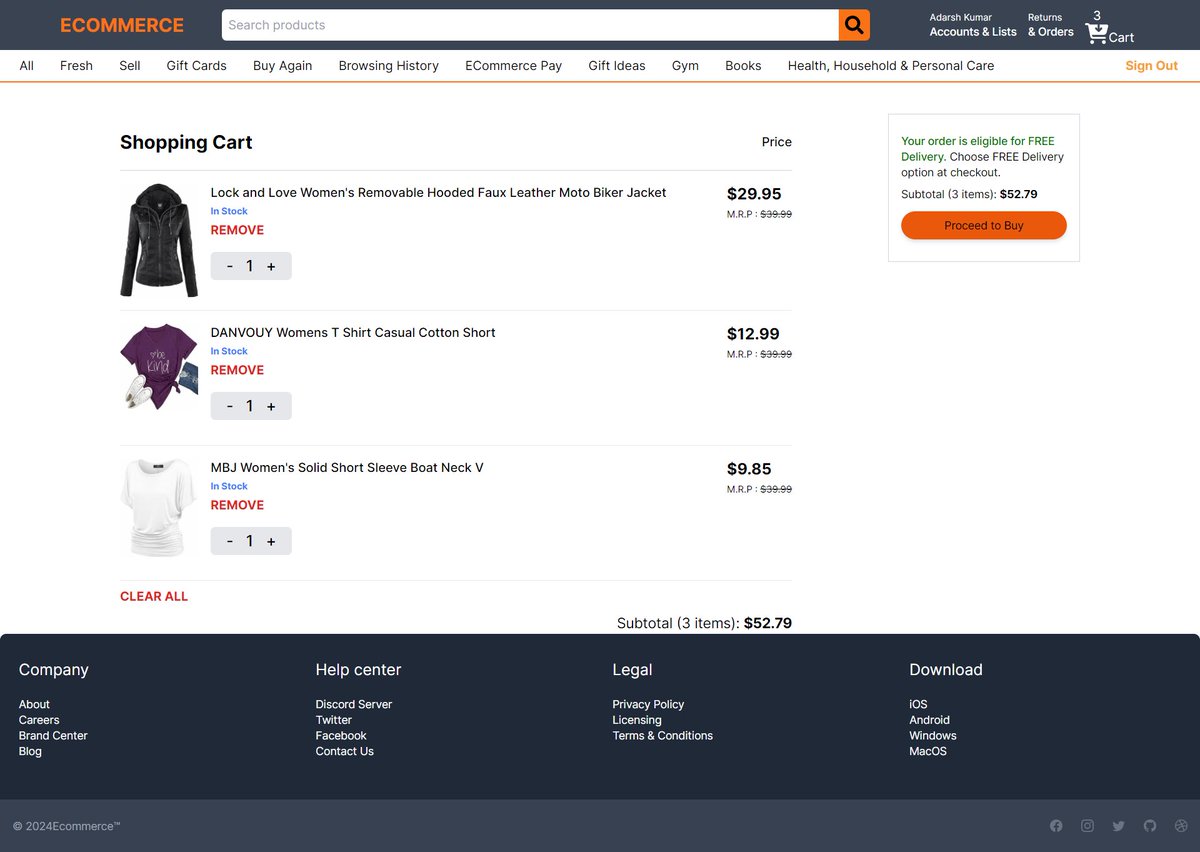Click the search magnifier icon
The width and height of the screenshot is (1200, 852).
853,24
